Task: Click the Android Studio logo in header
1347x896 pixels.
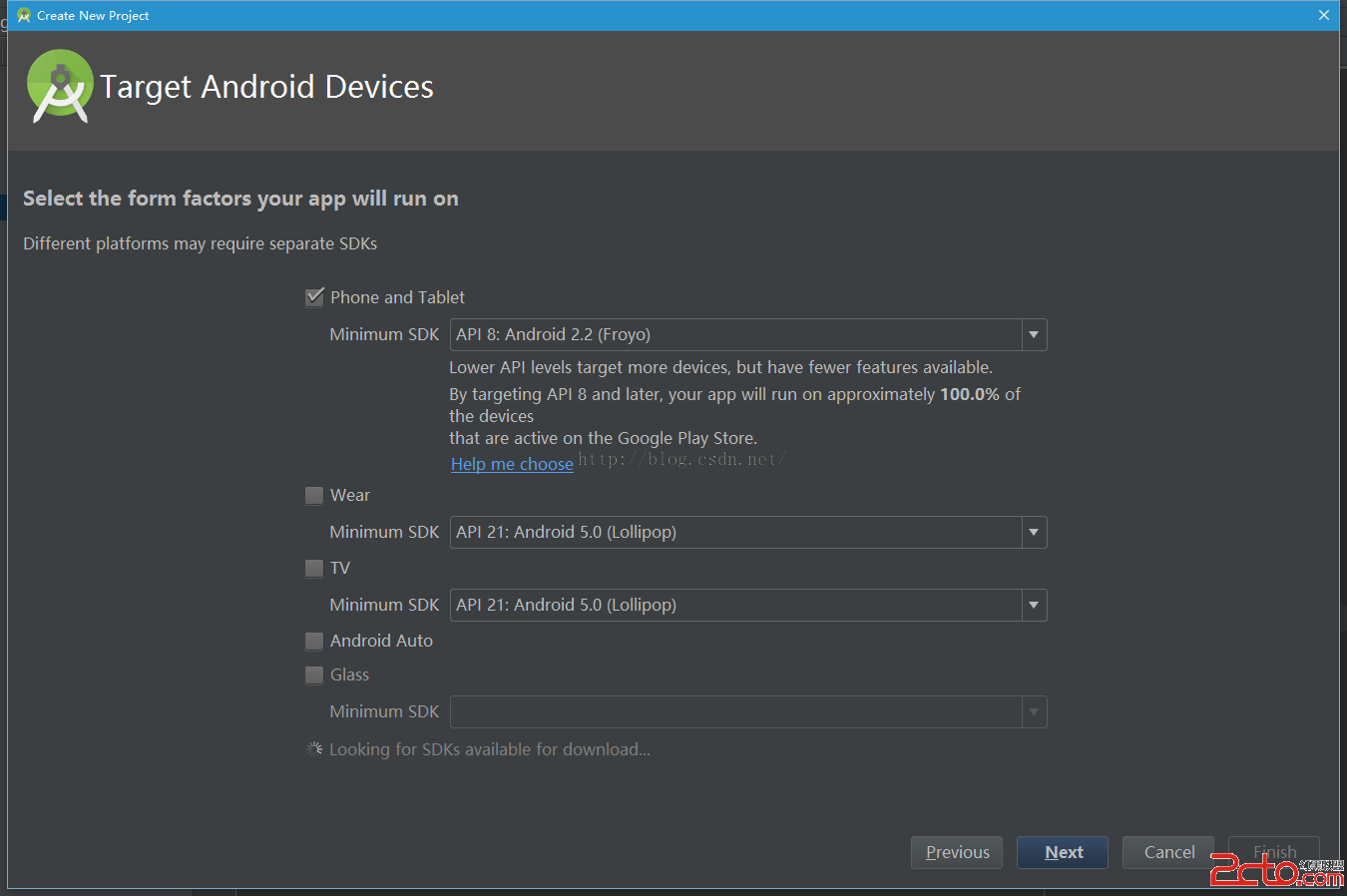Action: (x=60, y=87)
